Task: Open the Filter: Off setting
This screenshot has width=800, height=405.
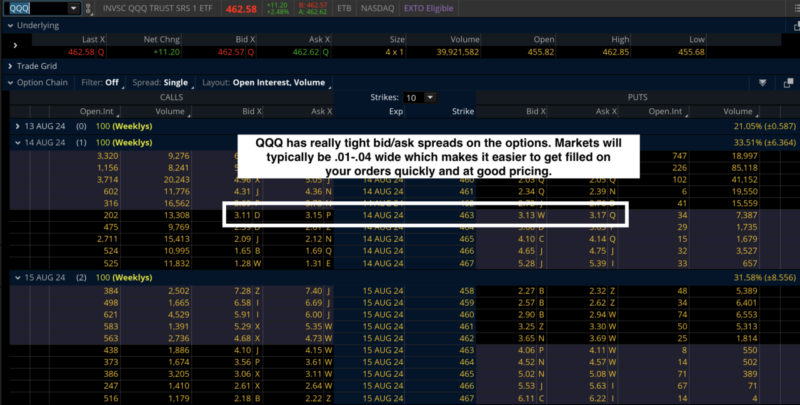Action: 98,82
